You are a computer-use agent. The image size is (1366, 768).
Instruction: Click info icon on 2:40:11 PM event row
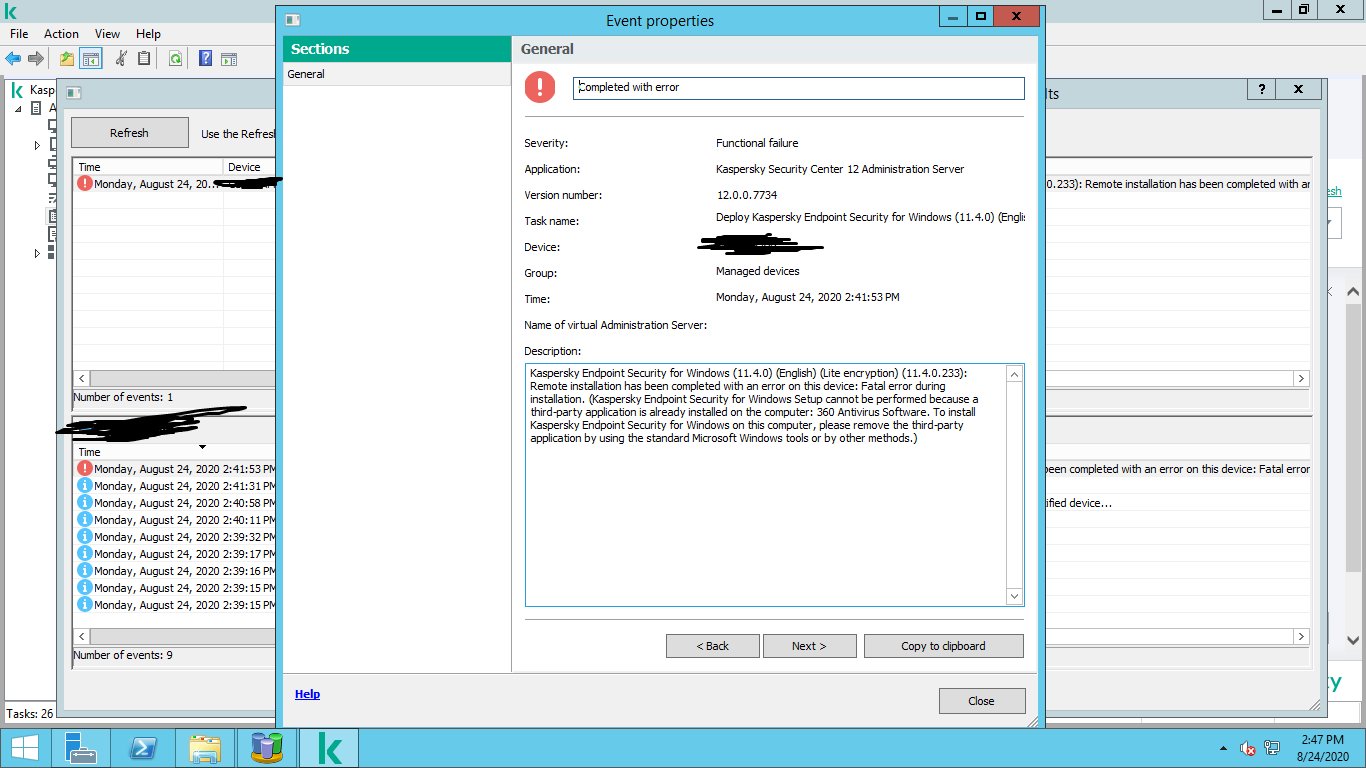pyautogui.click(x=85, y=519)
